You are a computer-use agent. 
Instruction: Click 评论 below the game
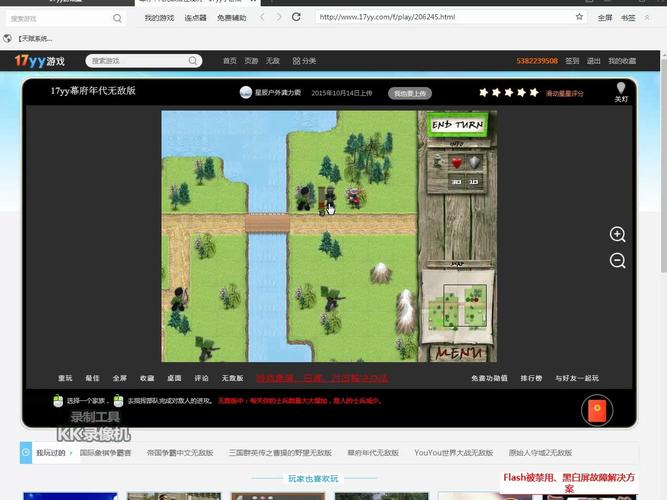201,378
